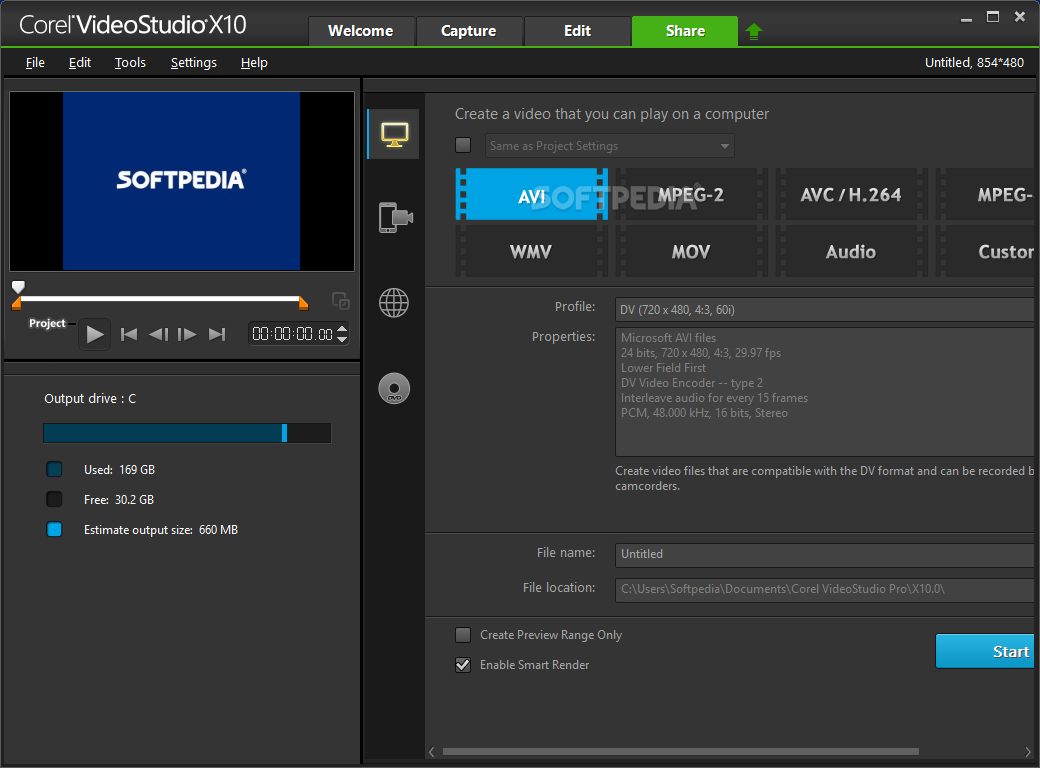Image resolution: width=1040 pixels, height=768 pixels.
Task: Click the horizontal scrollbar thumb
Action: click(681, 752)
